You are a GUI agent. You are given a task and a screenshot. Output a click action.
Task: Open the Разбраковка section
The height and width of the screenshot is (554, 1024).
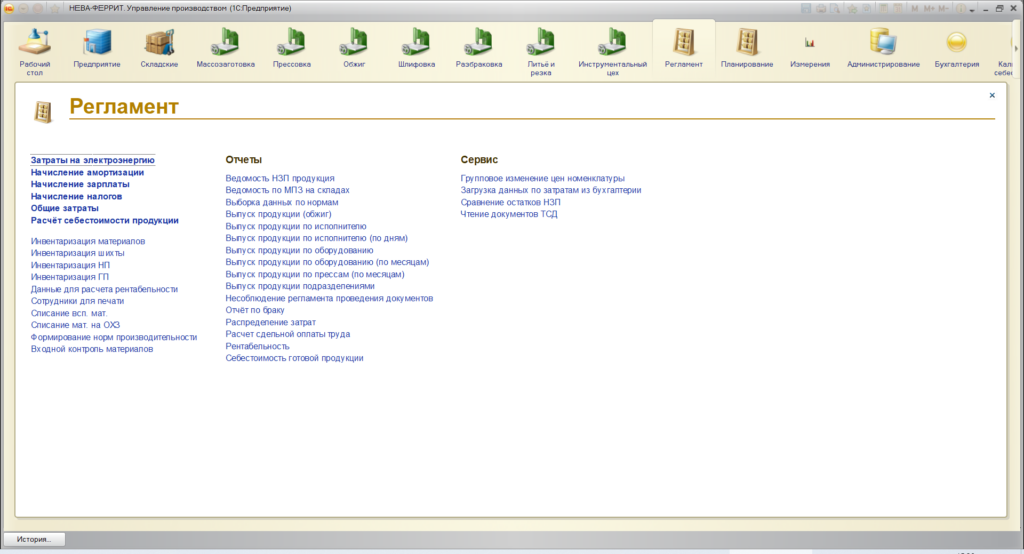pos(479,48)
